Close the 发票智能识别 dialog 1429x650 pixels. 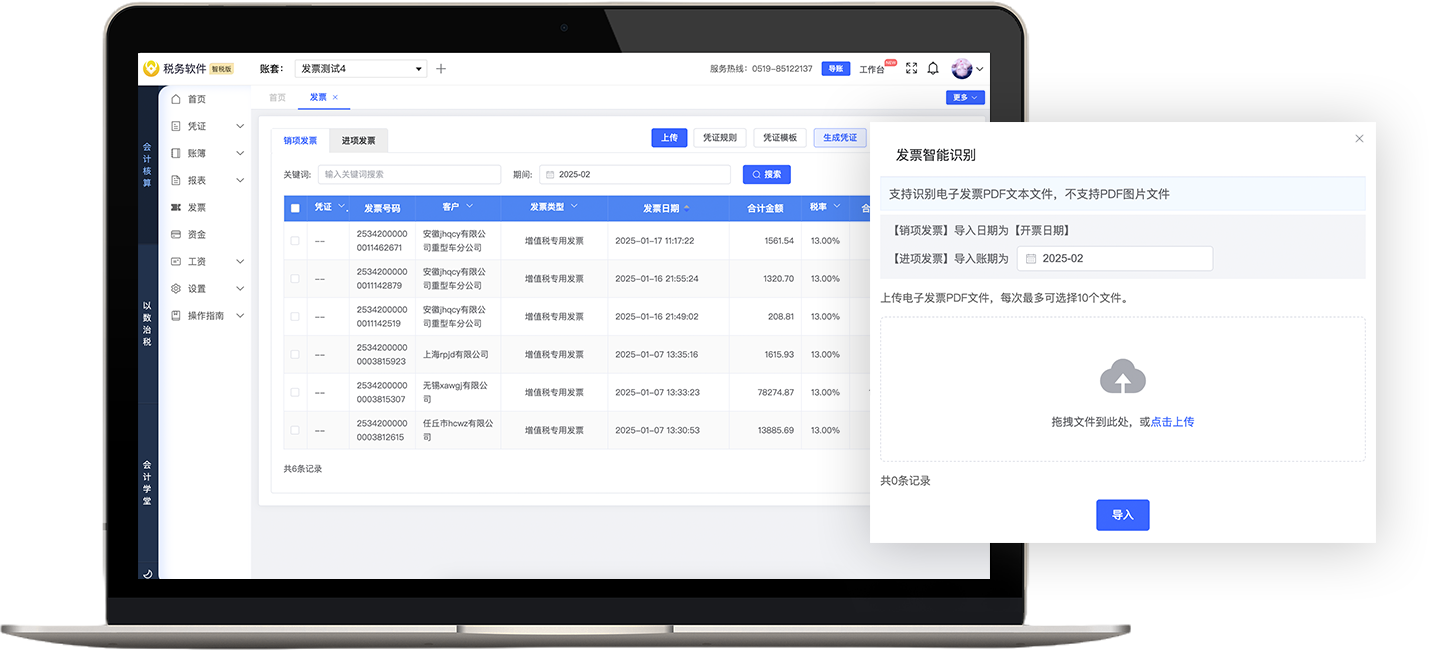[1359, 139]
